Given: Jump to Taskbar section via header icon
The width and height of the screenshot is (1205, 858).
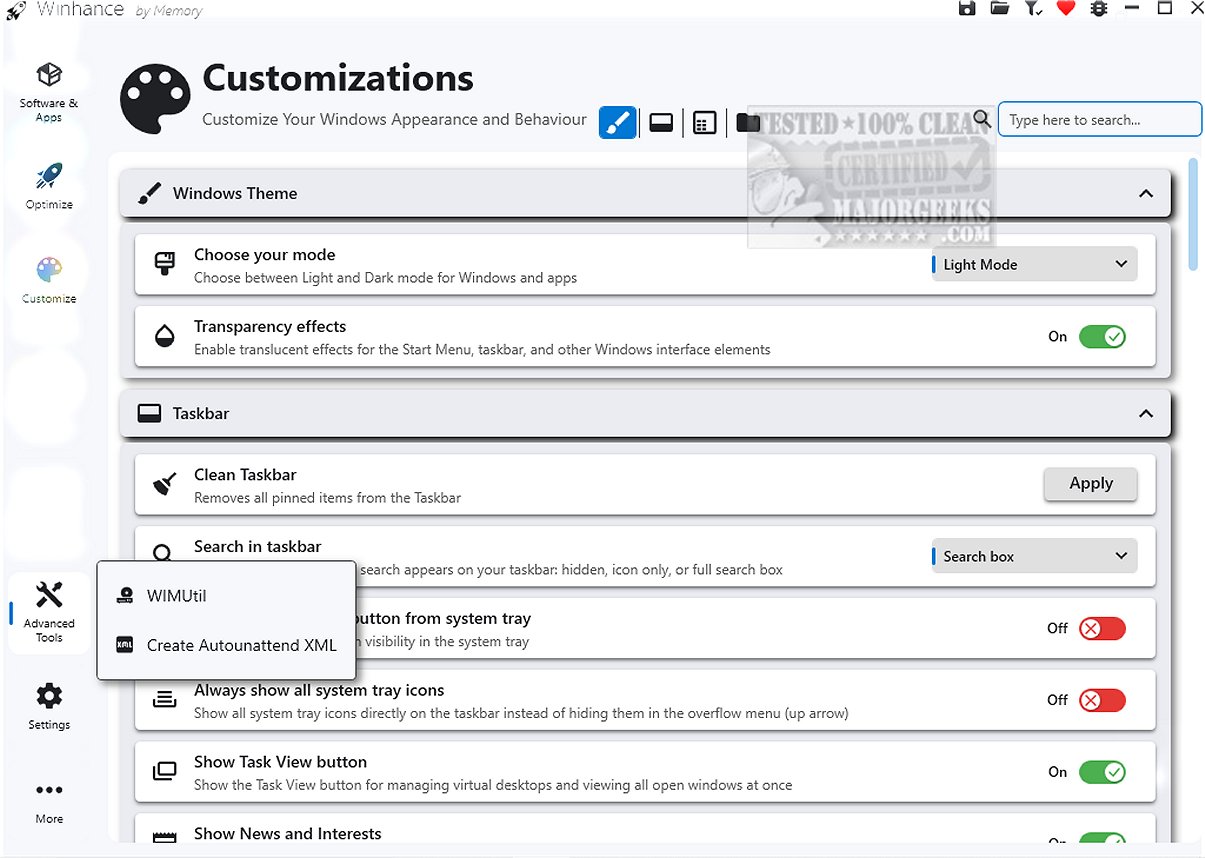Looking at the screenshot, I should pos(661,123).
